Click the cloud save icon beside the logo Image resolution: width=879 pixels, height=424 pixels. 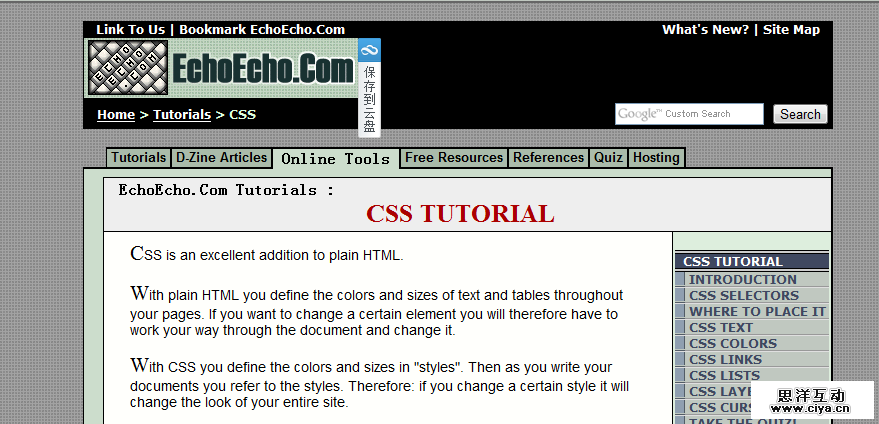tap(369, 50)
